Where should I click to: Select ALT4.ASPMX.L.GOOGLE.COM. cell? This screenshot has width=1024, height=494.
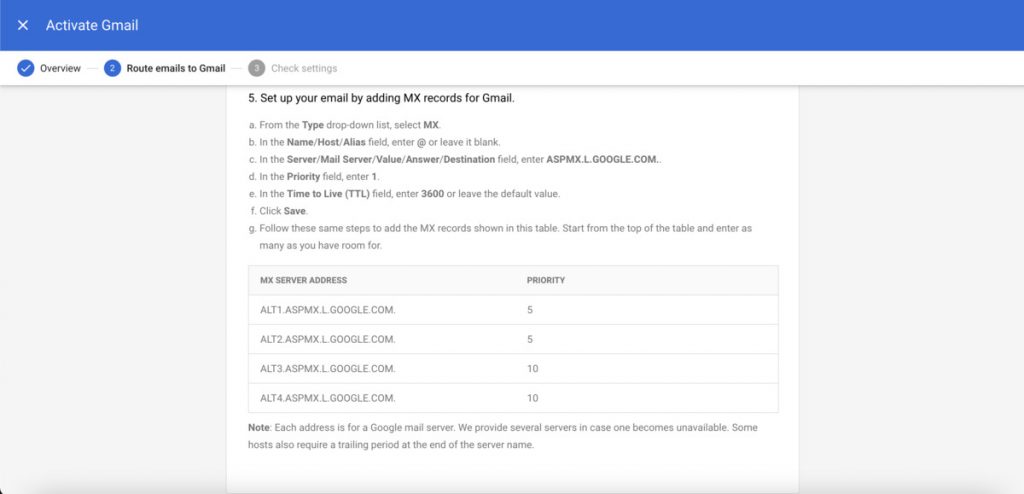click(x=328, y=398)
